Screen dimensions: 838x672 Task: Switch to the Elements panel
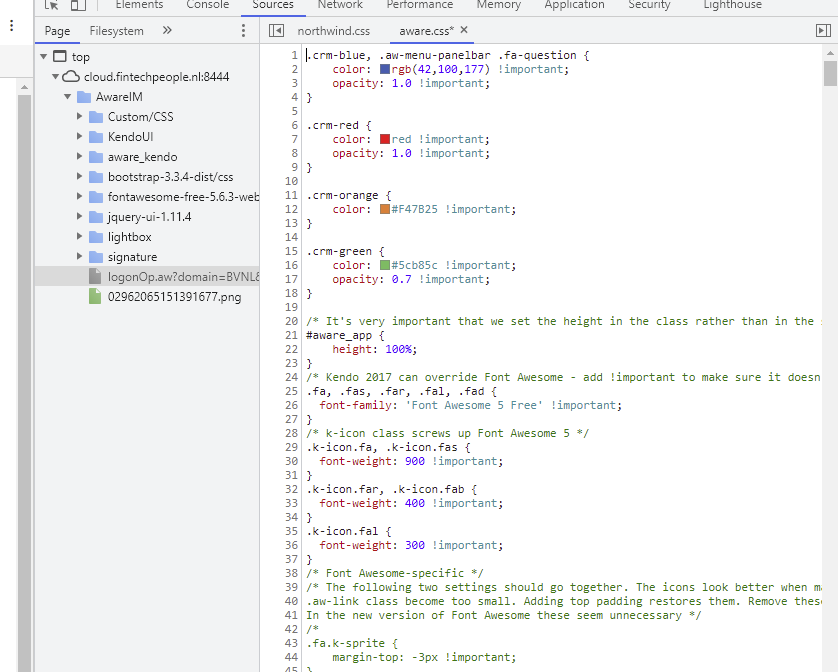point(139,5)
